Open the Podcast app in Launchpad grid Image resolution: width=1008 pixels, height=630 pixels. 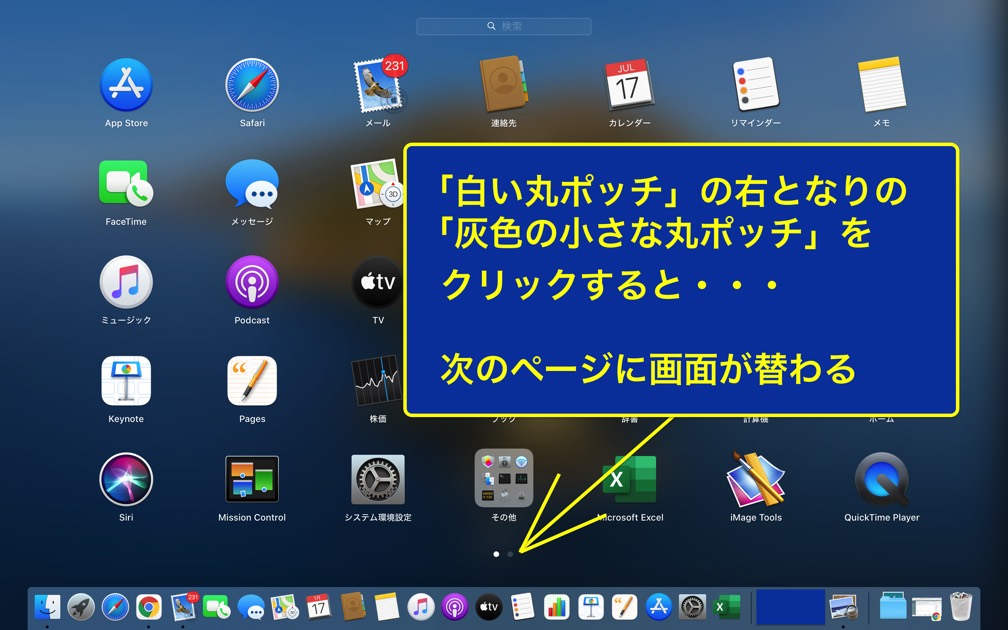[252, 282]
